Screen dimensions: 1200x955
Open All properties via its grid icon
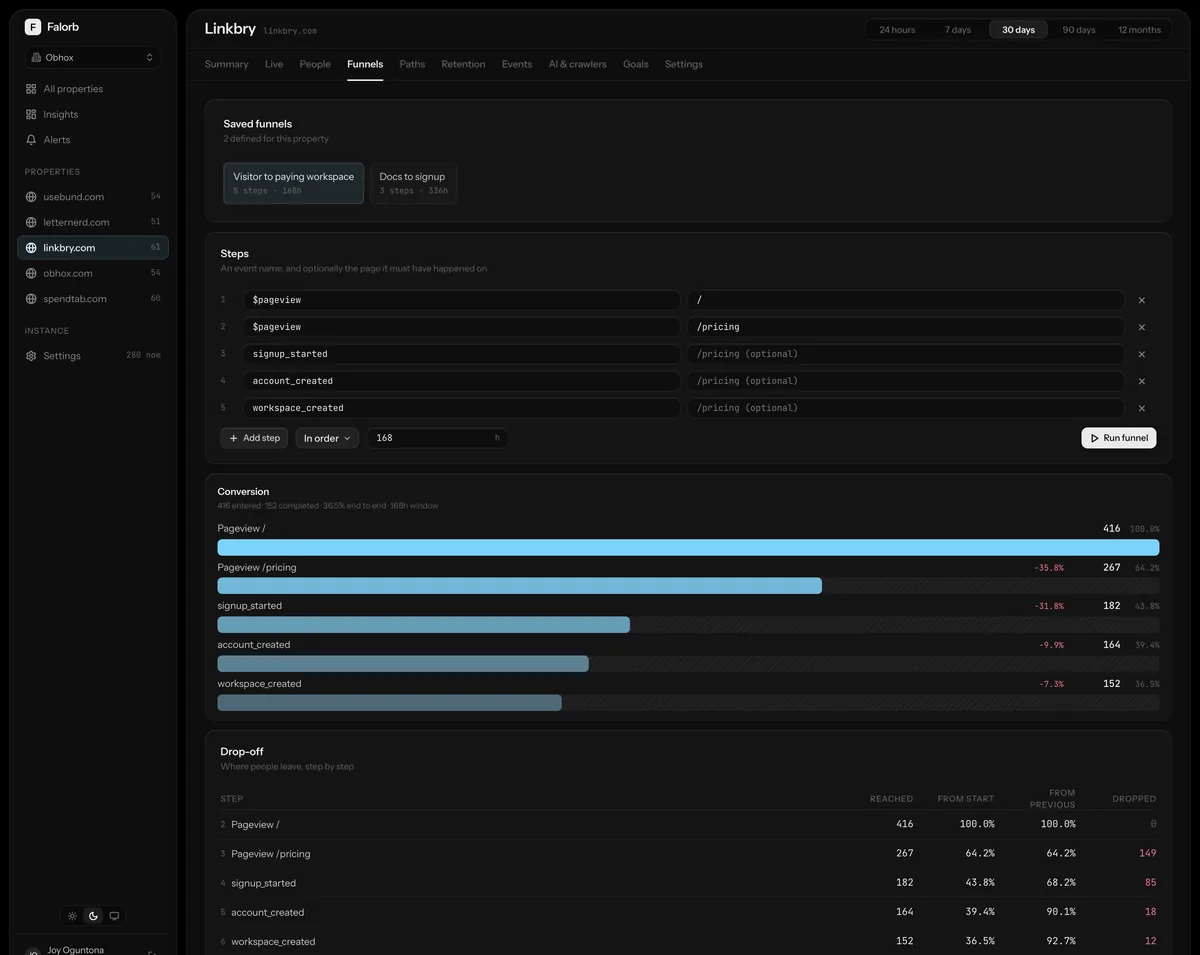click(x=31, y=89)
